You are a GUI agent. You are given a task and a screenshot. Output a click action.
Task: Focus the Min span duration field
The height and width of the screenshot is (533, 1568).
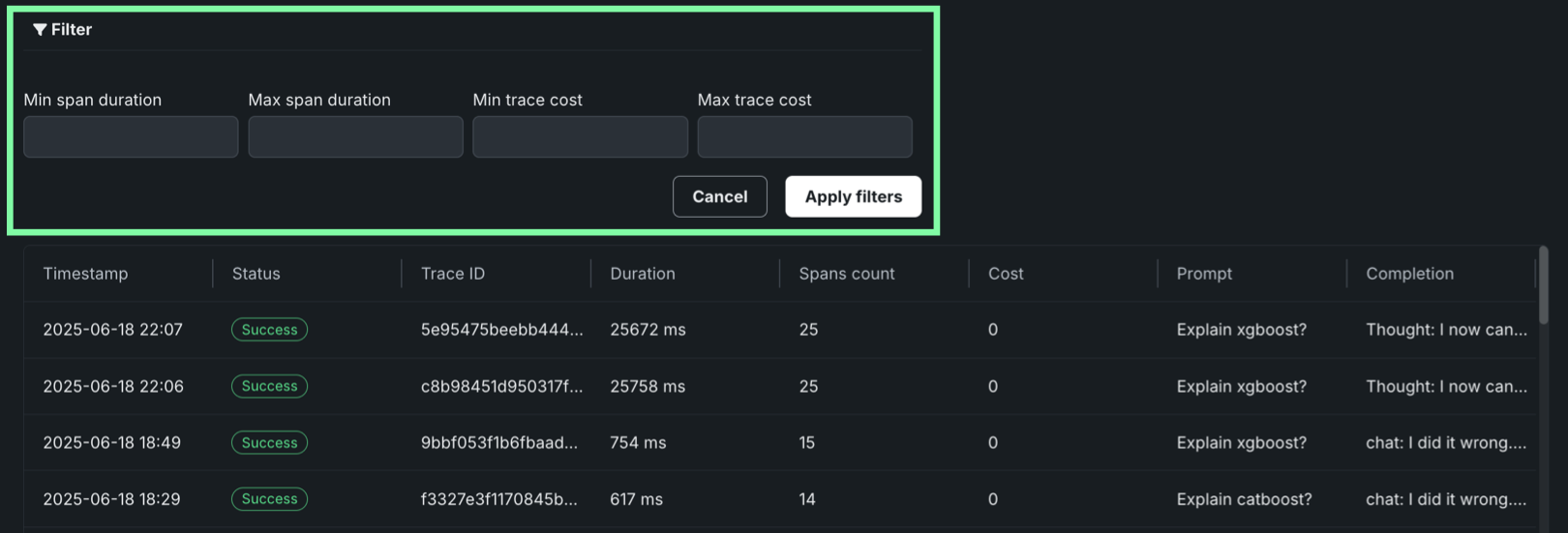tap(131, 137)
